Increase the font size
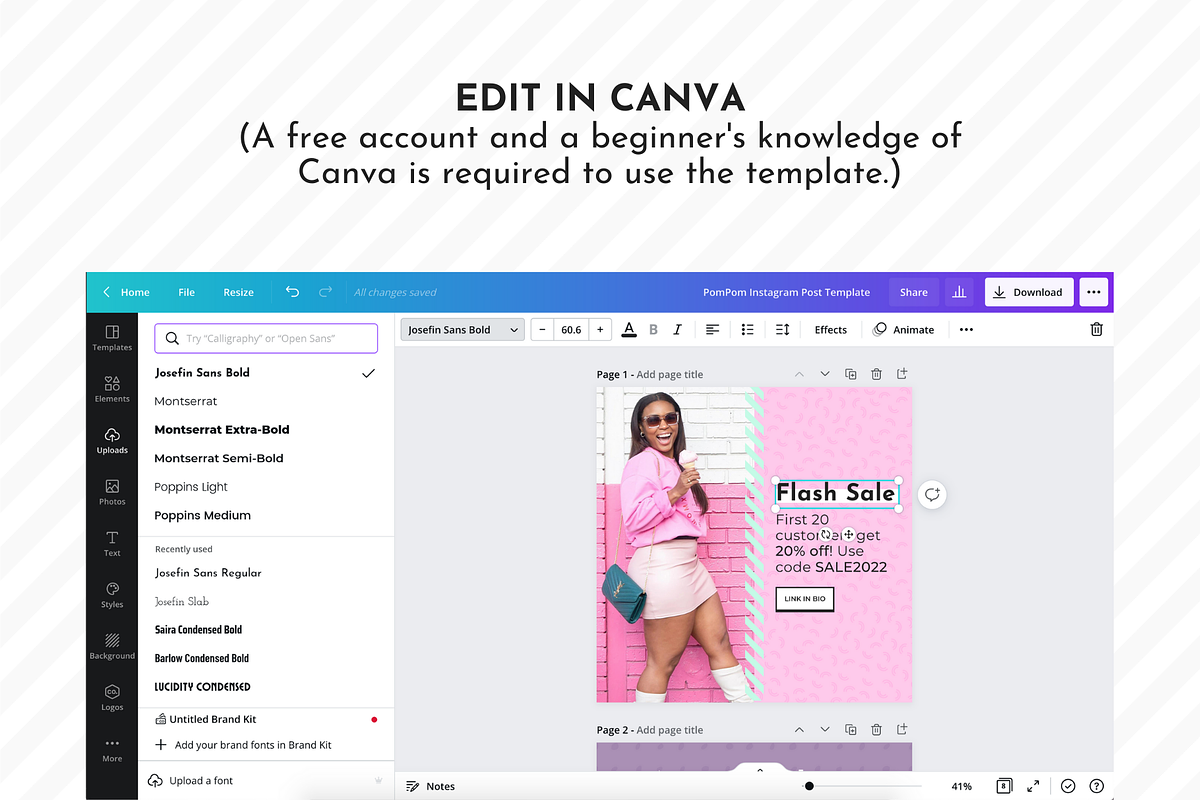The image size is (1200, 800). click(600, 330)
